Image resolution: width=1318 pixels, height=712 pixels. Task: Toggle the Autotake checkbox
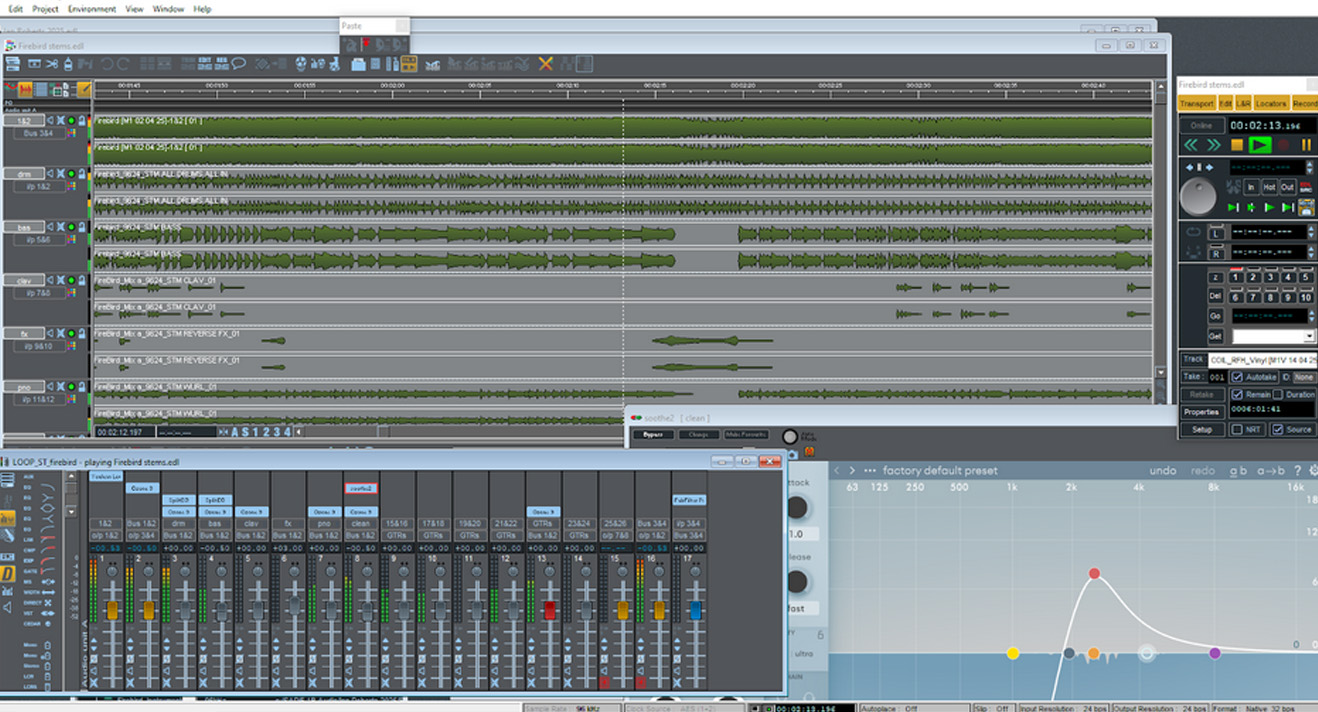click(1237, 377)
